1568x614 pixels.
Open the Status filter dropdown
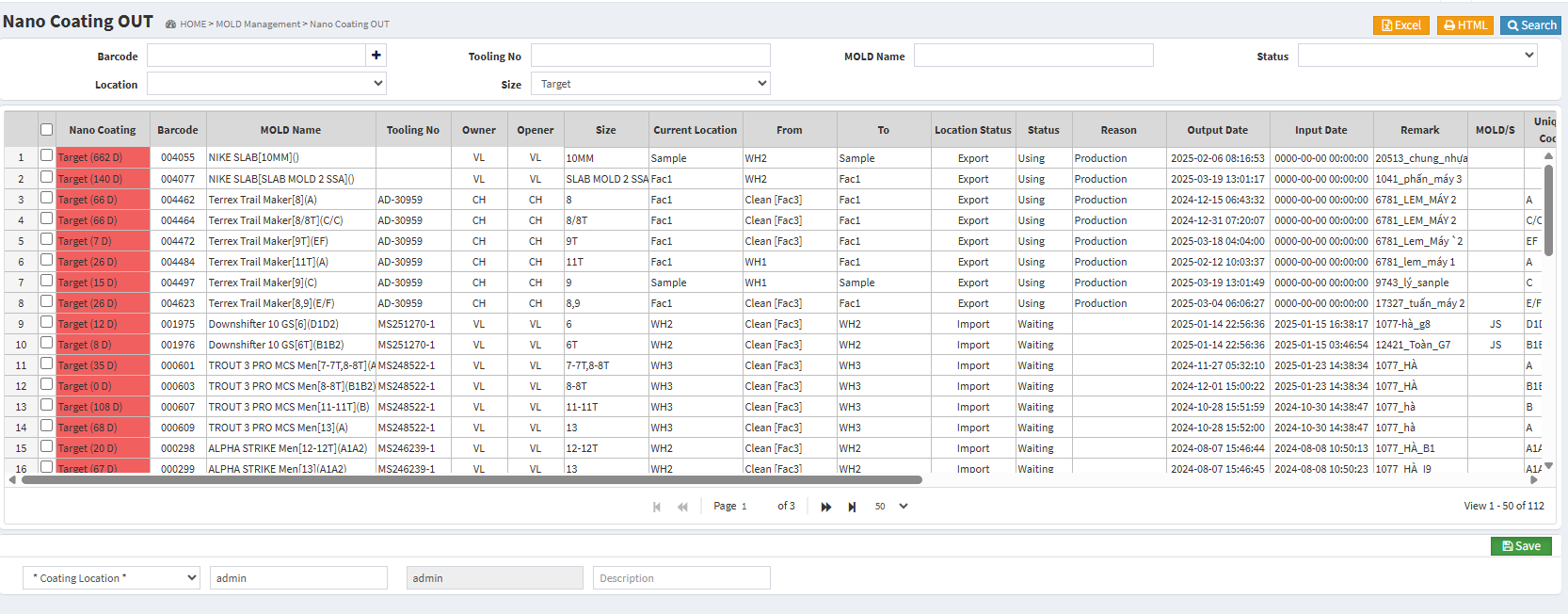[1417, 56]
